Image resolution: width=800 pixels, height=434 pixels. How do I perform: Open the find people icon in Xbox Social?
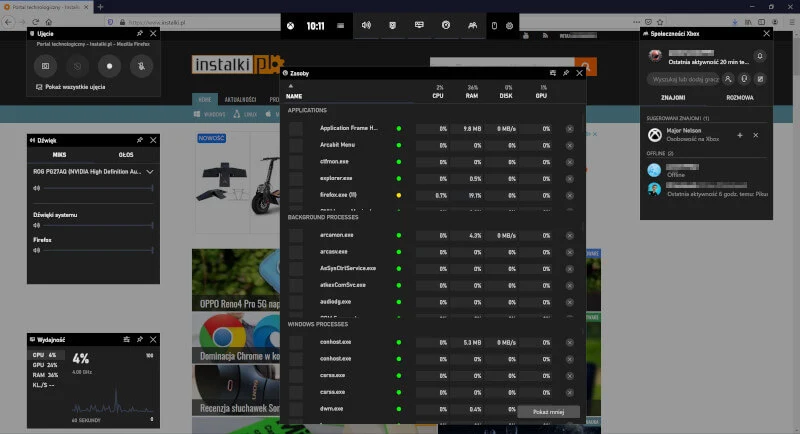coord(728,79)
